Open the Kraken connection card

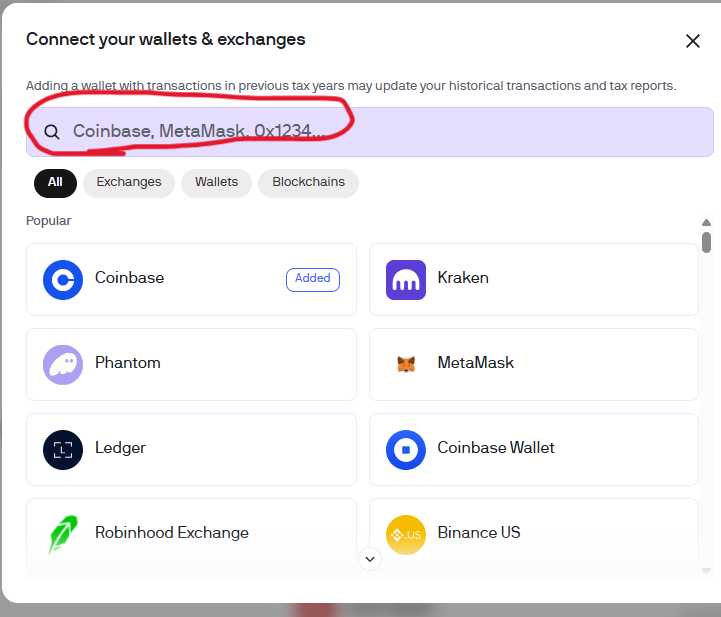[534, 280]
